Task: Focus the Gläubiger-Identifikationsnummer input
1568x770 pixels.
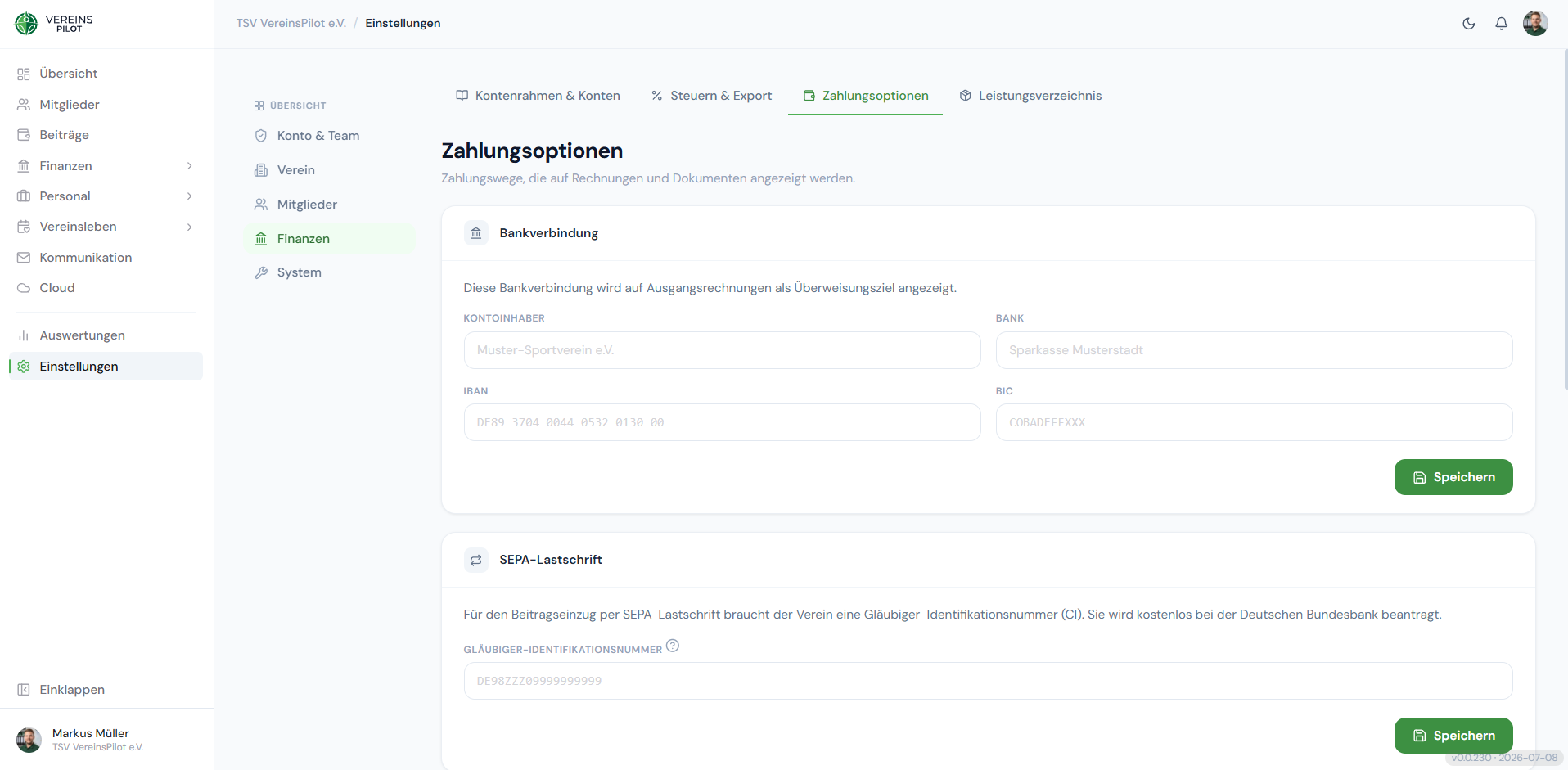Action: [x=988, y=681]
